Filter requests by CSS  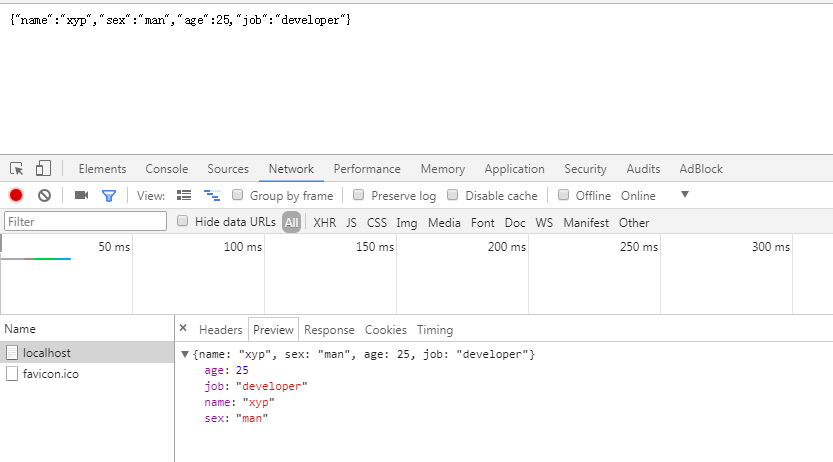377,223
